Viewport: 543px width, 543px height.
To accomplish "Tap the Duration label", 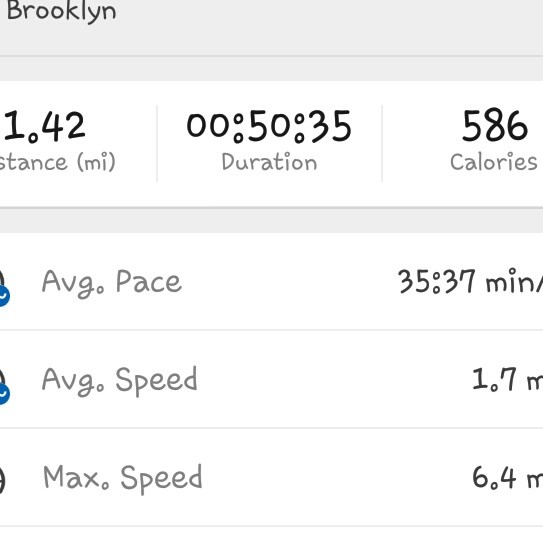I will point(269,162).
